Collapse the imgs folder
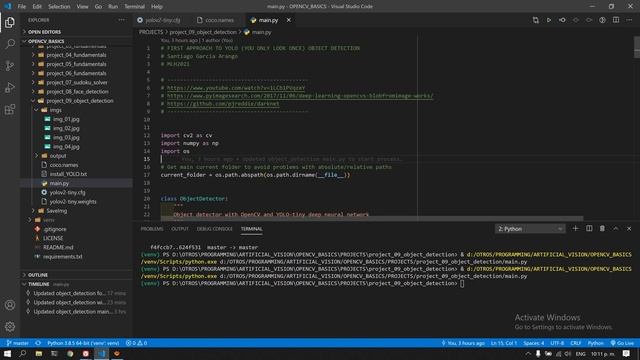The height and width of the screenshot is (360, 640). click(x=56, y=110)
